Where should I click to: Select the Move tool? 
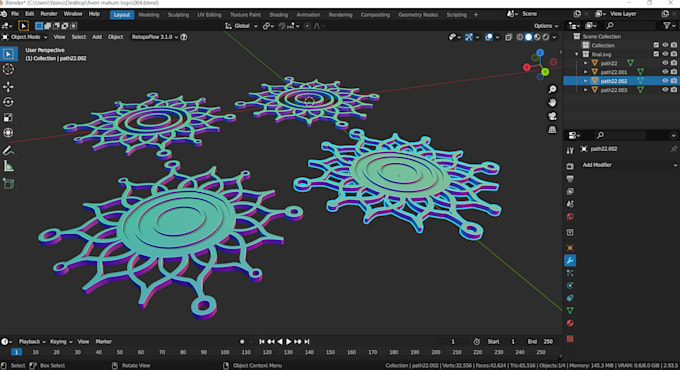point(8,87)
